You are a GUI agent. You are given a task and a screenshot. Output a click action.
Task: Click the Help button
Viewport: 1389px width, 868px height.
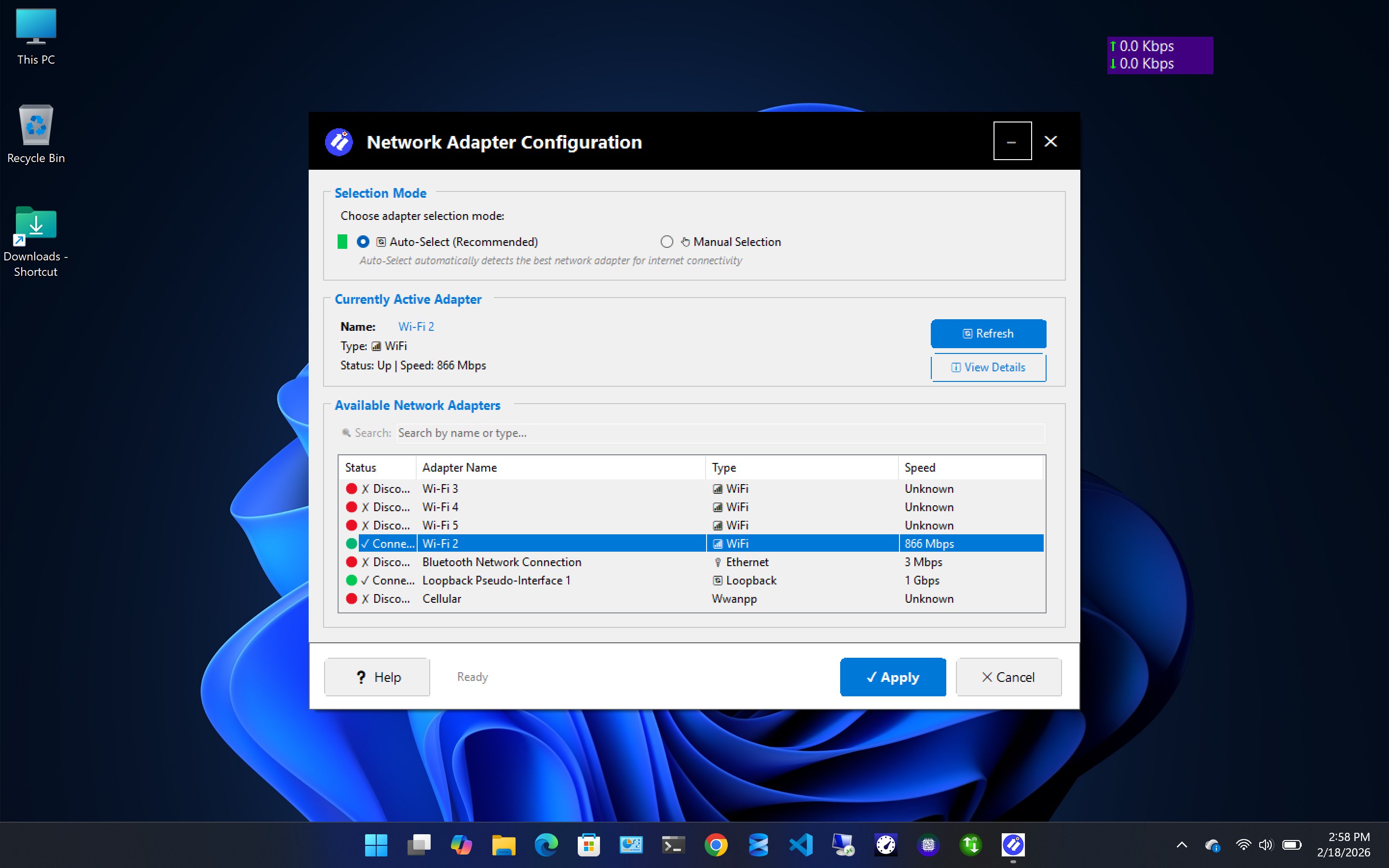point(377,677)
